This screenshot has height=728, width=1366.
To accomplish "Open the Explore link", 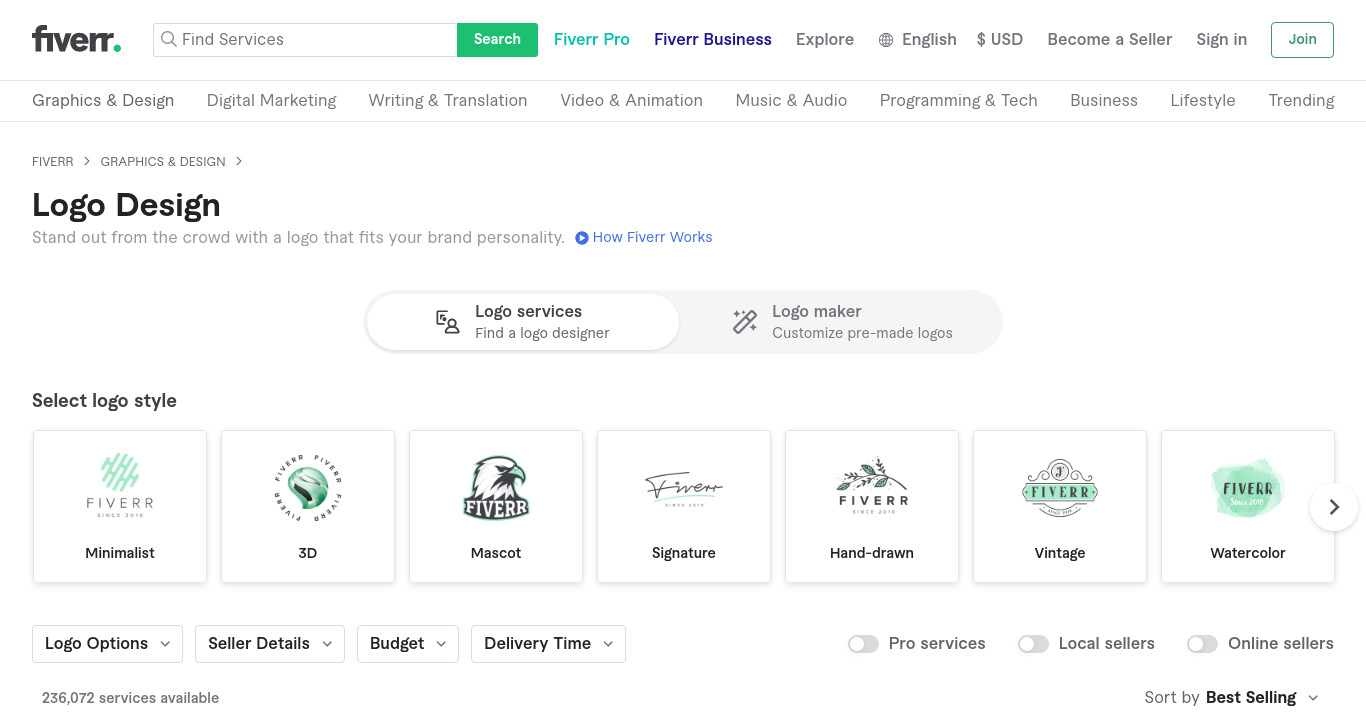I will (825, 40).
